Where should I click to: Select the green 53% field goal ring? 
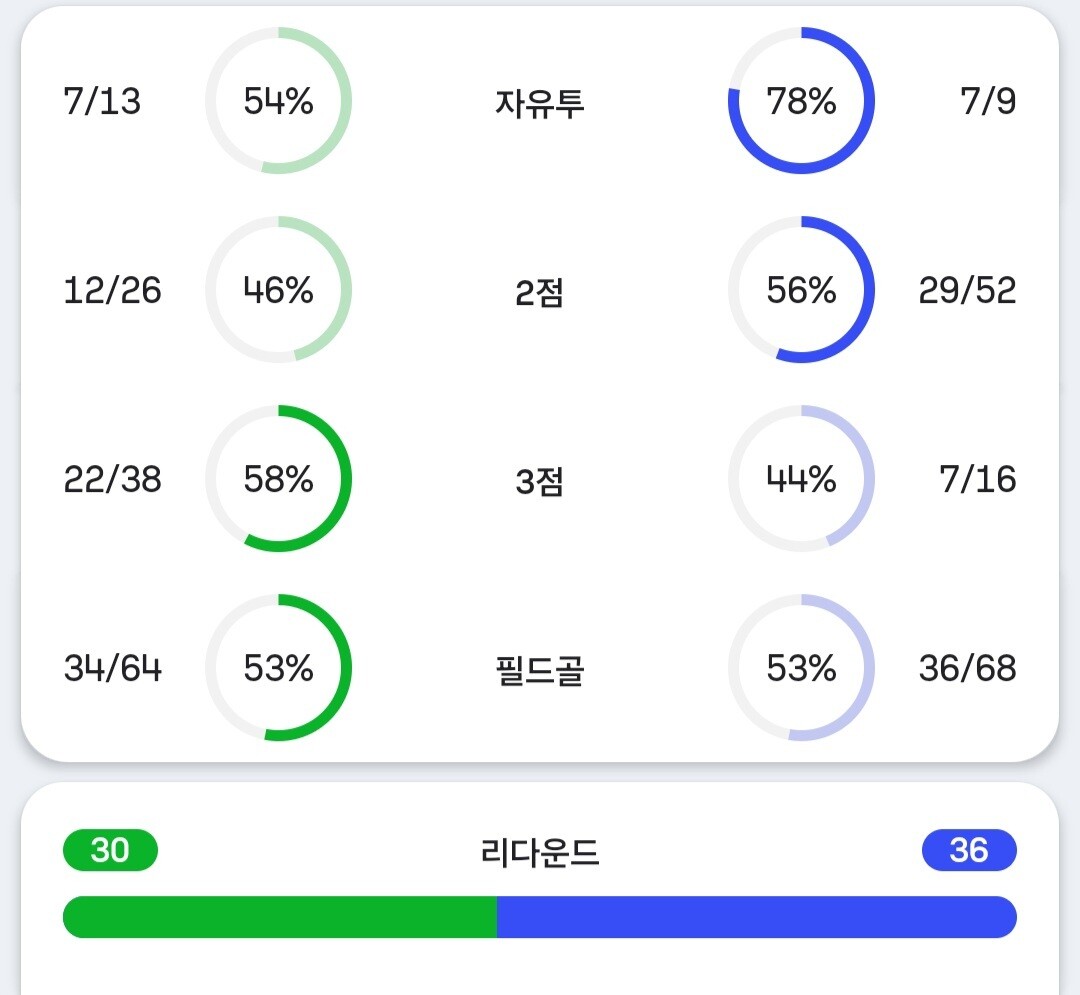278,667
